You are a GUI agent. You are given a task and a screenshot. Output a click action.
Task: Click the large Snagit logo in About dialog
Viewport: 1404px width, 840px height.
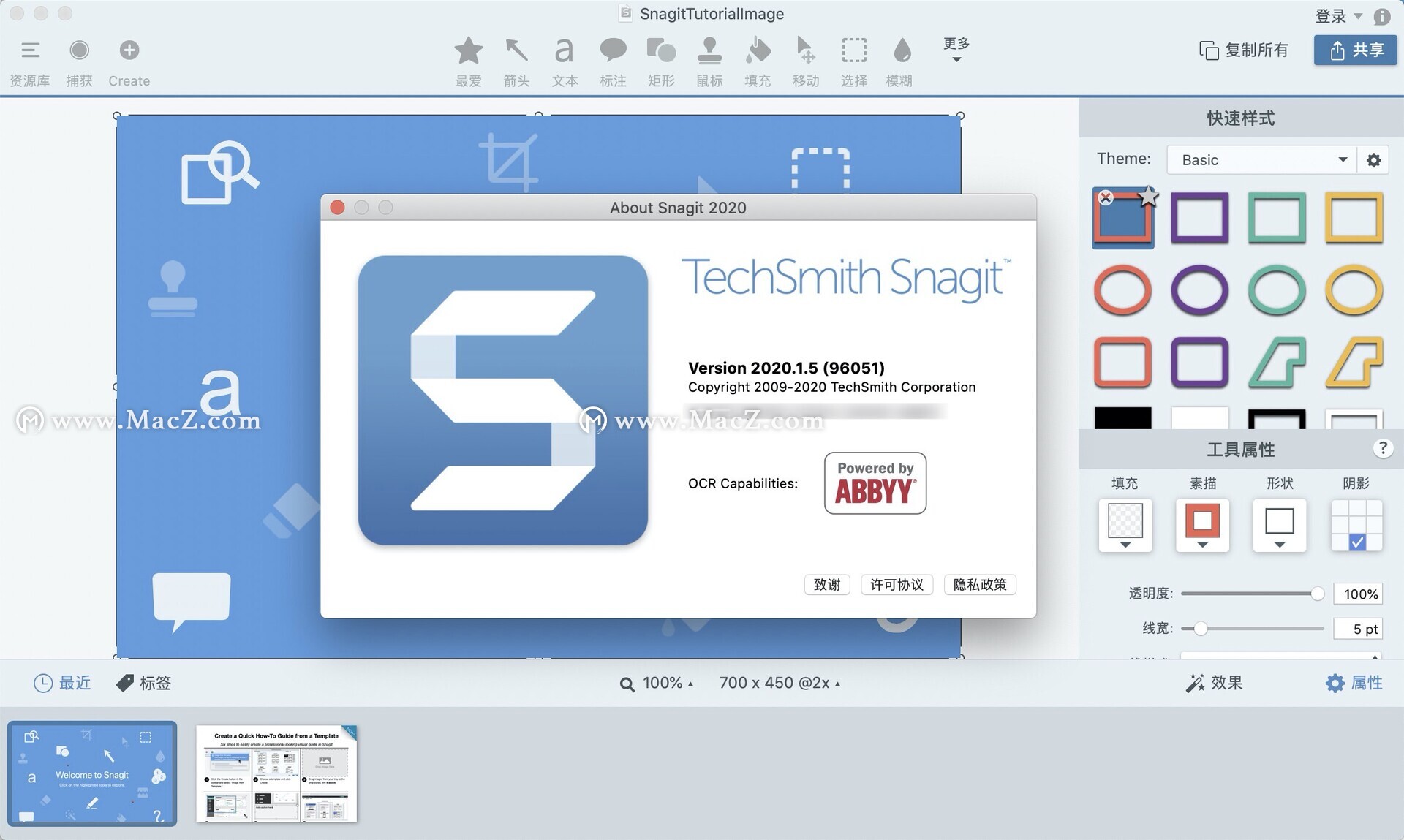502,400
